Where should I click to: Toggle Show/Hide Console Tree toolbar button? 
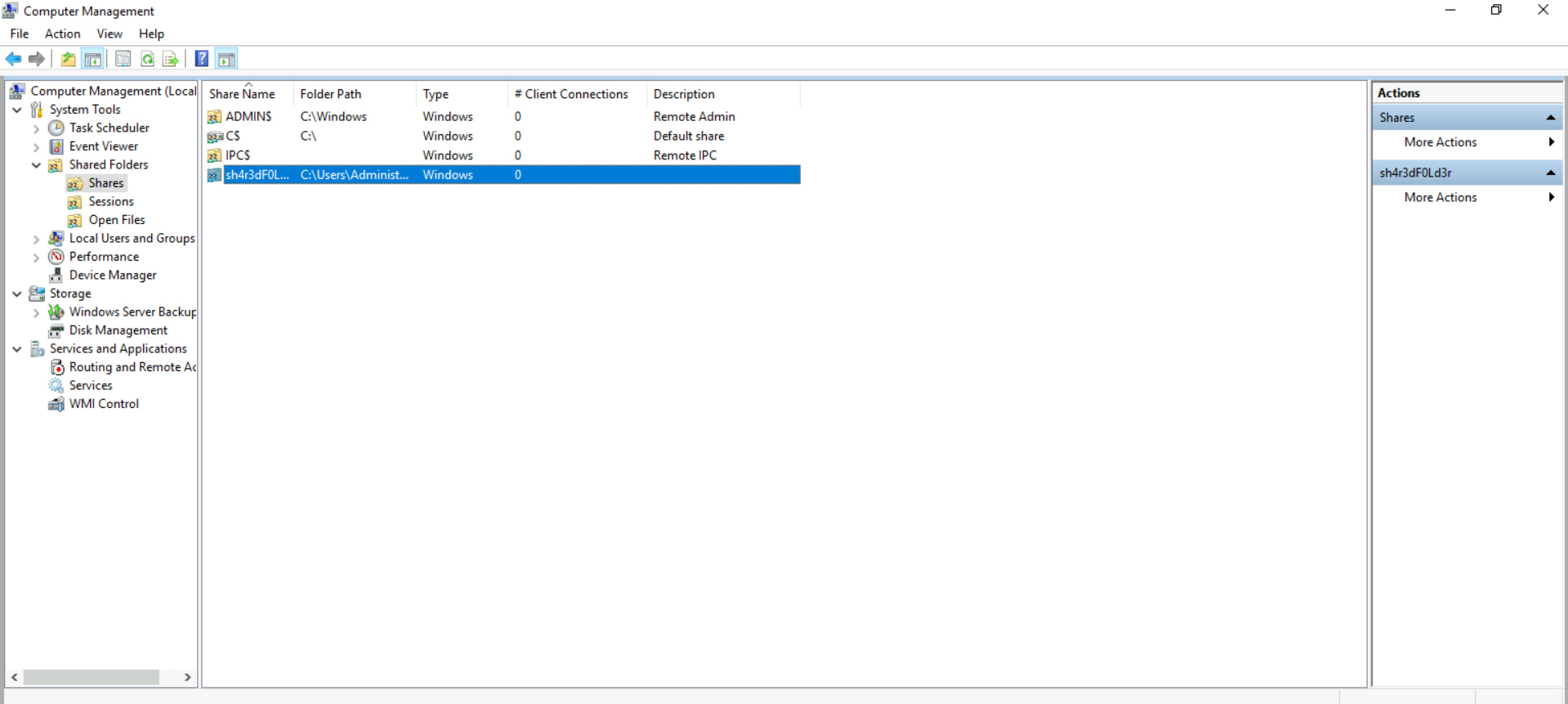(93, 59)
